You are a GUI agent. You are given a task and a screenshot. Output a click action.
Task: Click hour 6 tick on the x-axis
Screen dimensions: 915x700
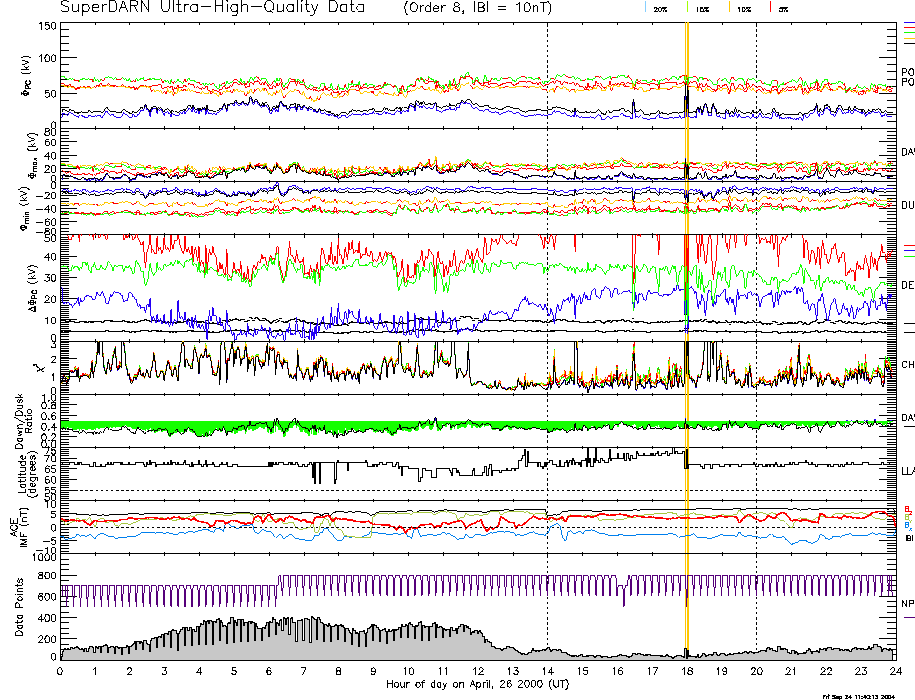[x=270, y=673]
